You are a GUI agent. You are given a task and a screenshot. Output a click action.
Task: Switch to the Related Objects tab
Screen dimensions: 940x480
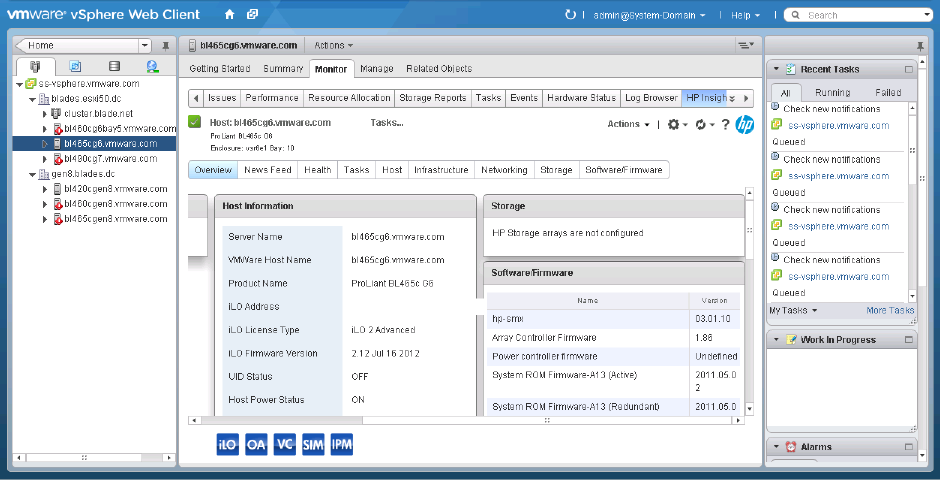point(439,68)
